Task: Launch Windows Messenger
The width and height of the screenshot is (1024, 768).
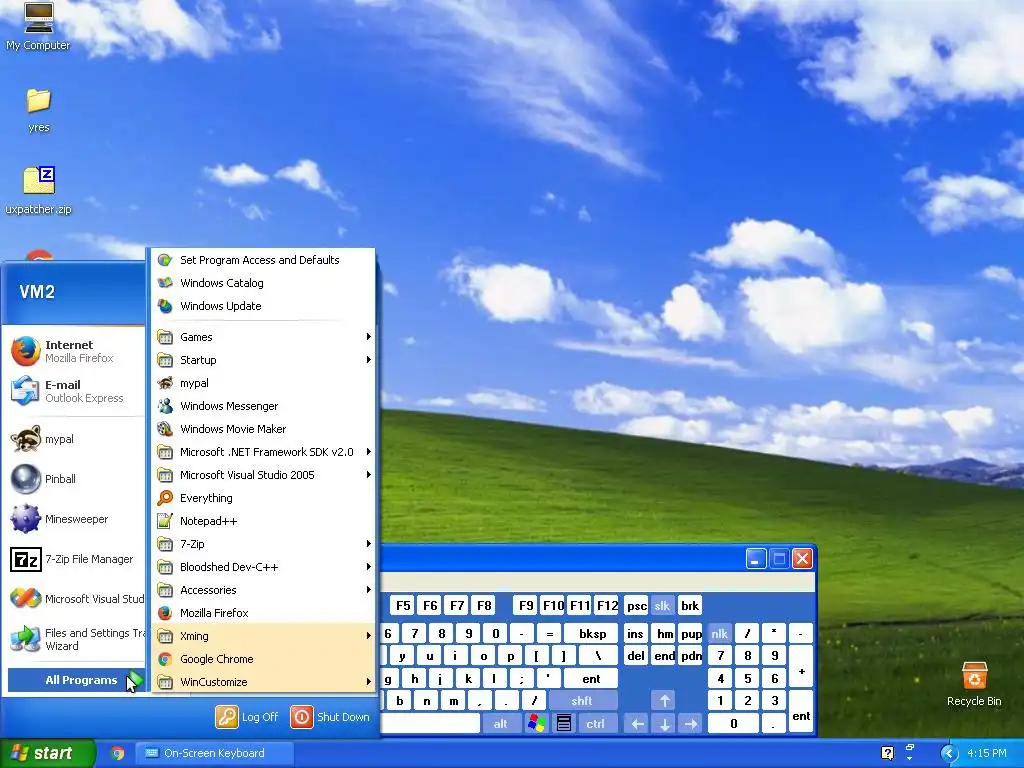Action: [x=264, y=406]
